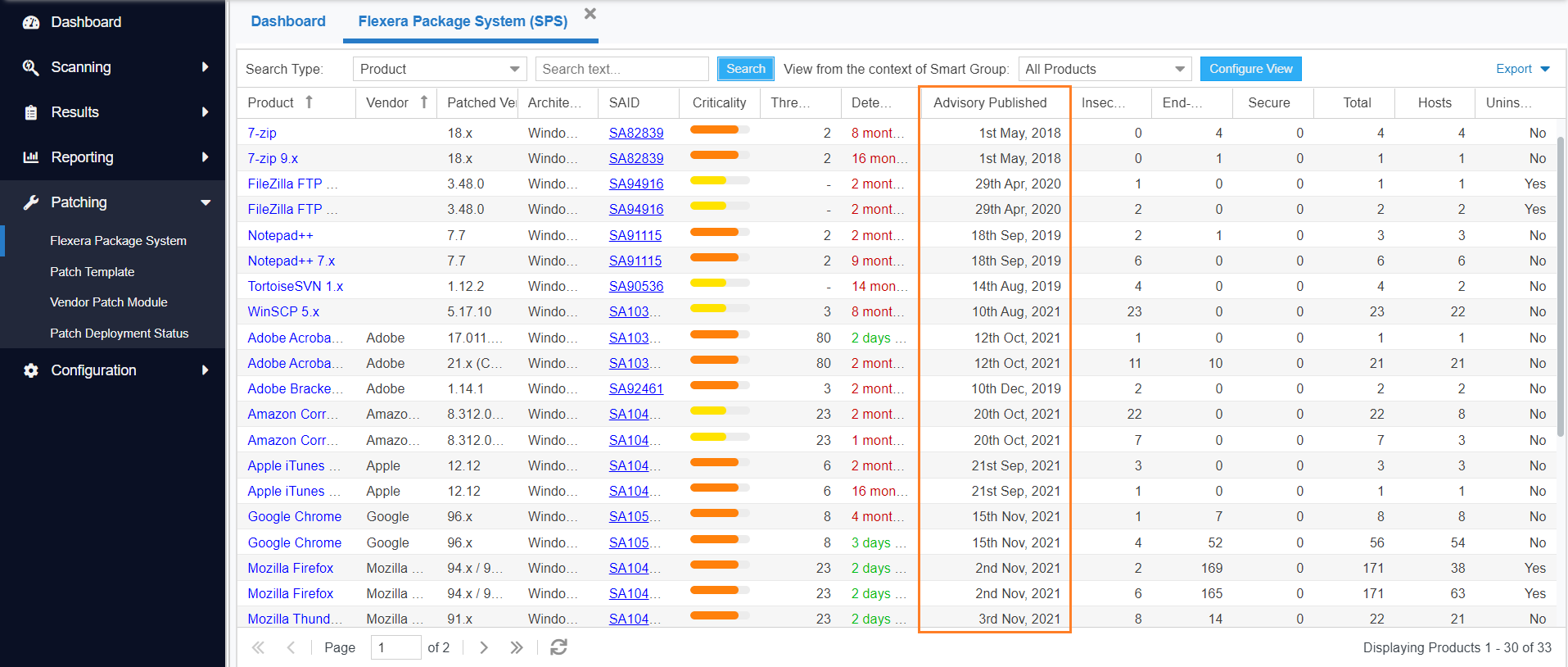Click the Dashboard gauge icon in sidebar
Viewport: 1568px width, 667px height.
(31, 22)
